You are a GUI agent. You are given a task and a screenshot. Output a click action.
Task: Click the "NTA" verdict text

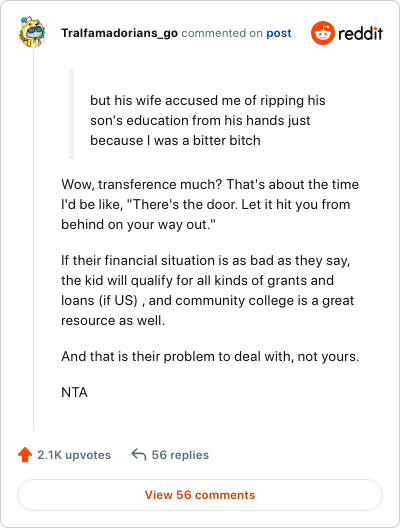tap(74, 392)
